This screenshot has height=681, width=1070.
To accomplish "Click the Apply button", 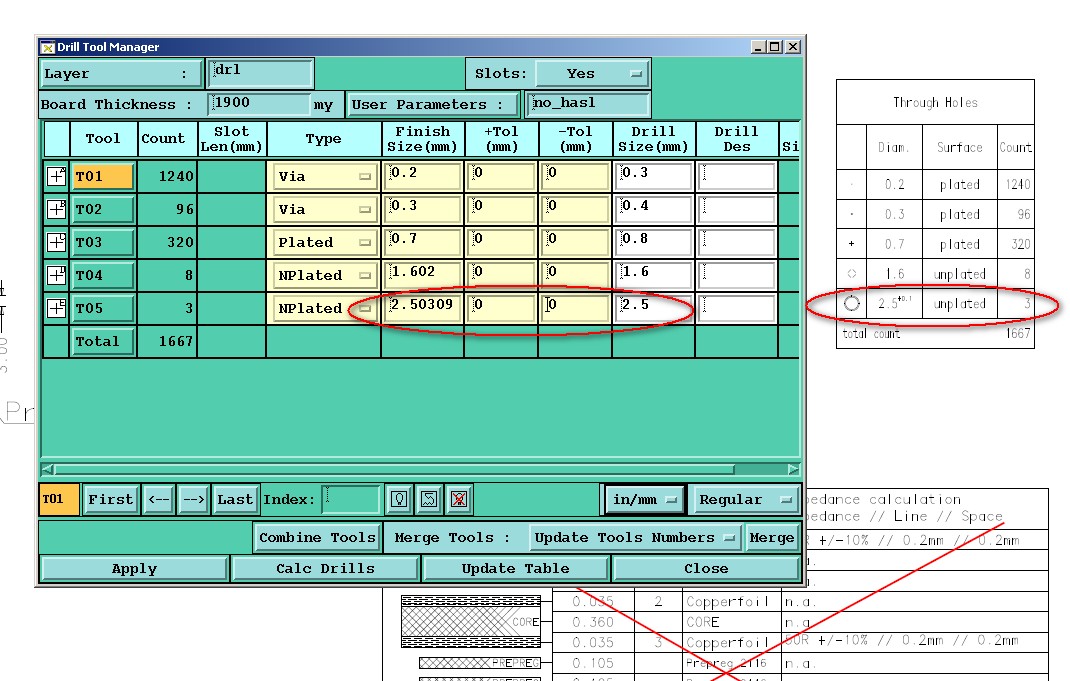I will coord(134,568).
